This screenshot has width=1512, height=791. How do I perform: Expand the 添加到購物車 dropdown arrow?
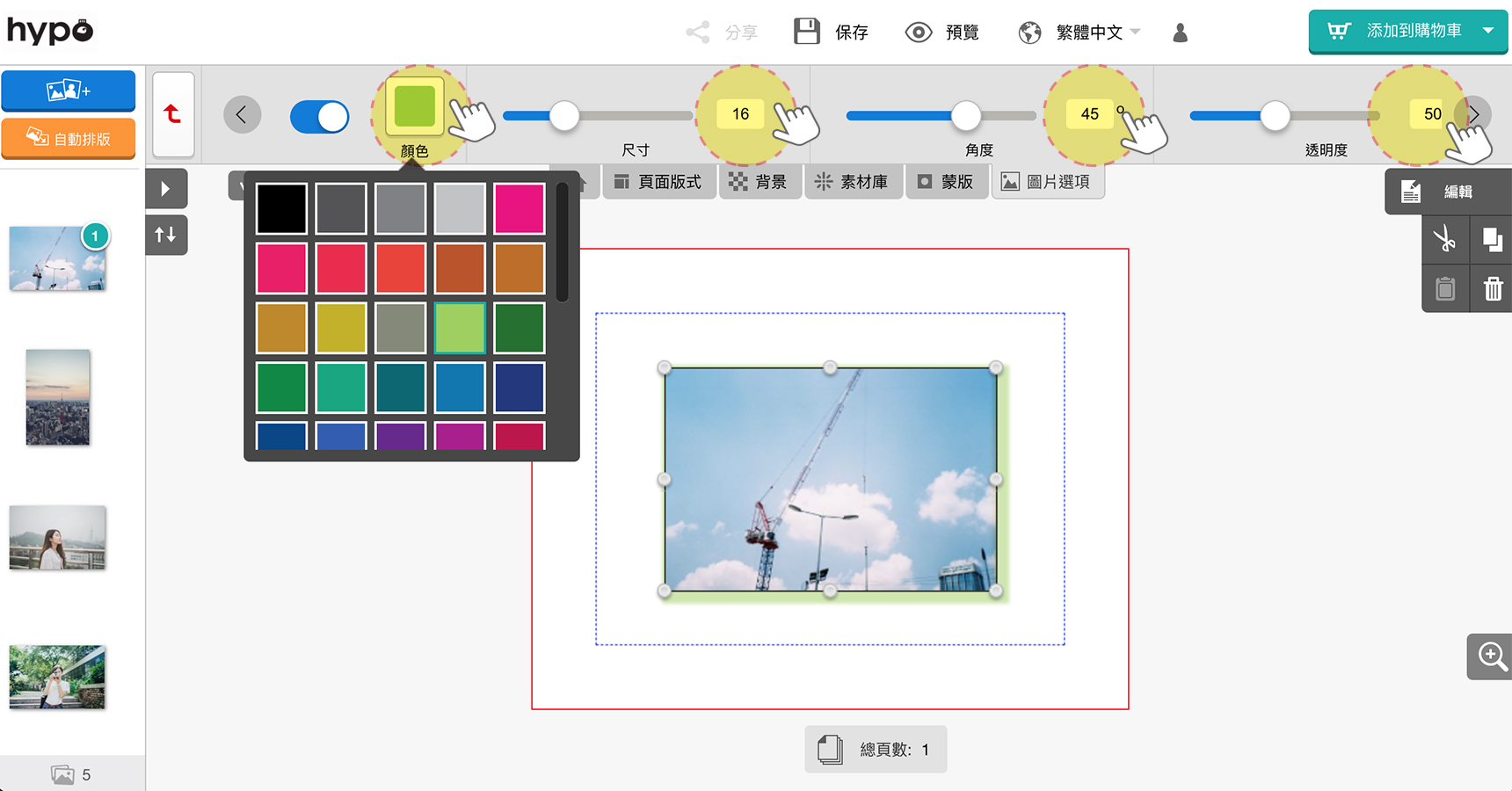point(1488,31)
